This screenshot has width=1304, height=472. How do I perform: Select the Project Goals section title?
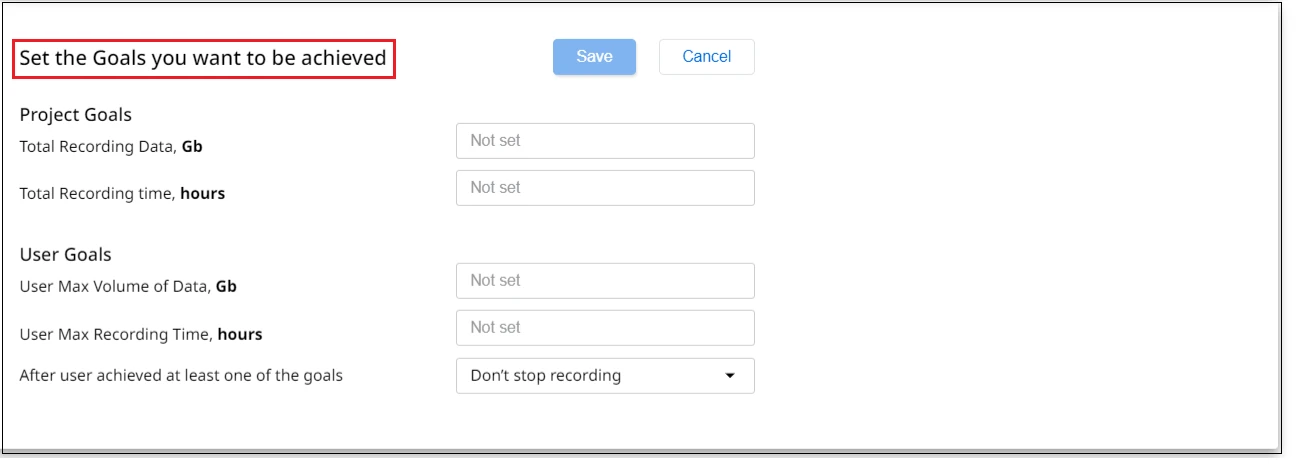click(76, 115)
